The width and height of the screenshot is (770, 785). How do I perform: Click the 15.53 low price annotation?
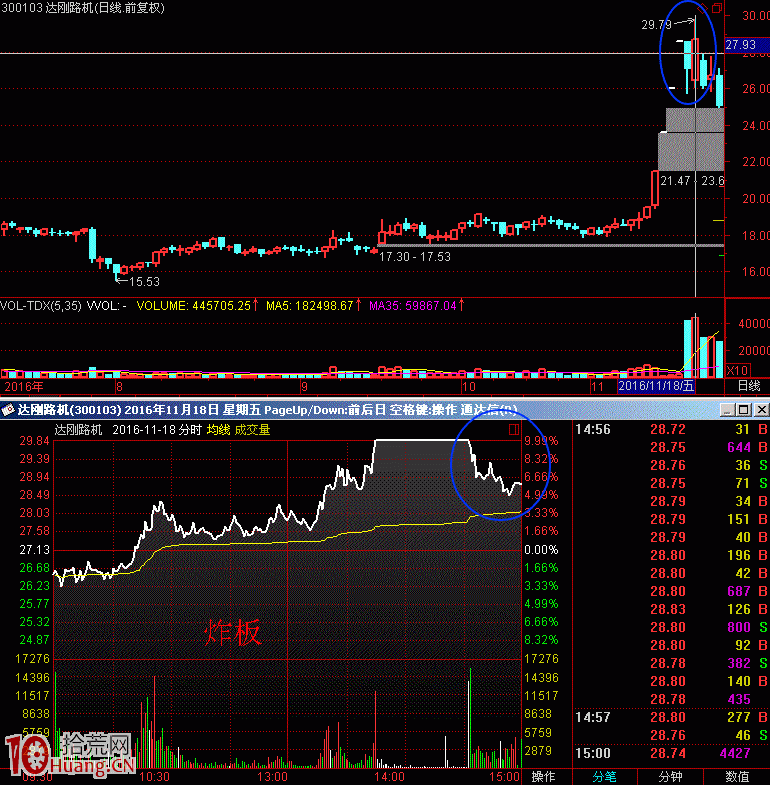coord(144,282)
